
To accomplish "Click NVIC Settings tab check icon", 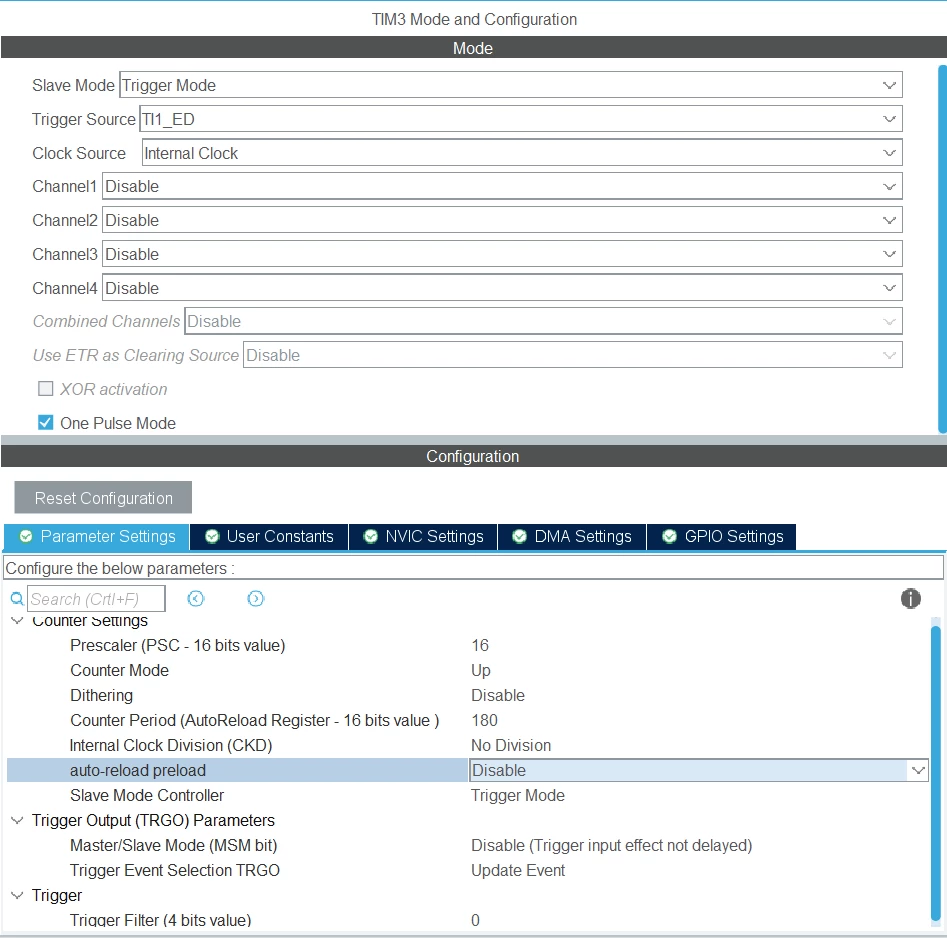I will (371, 536).
